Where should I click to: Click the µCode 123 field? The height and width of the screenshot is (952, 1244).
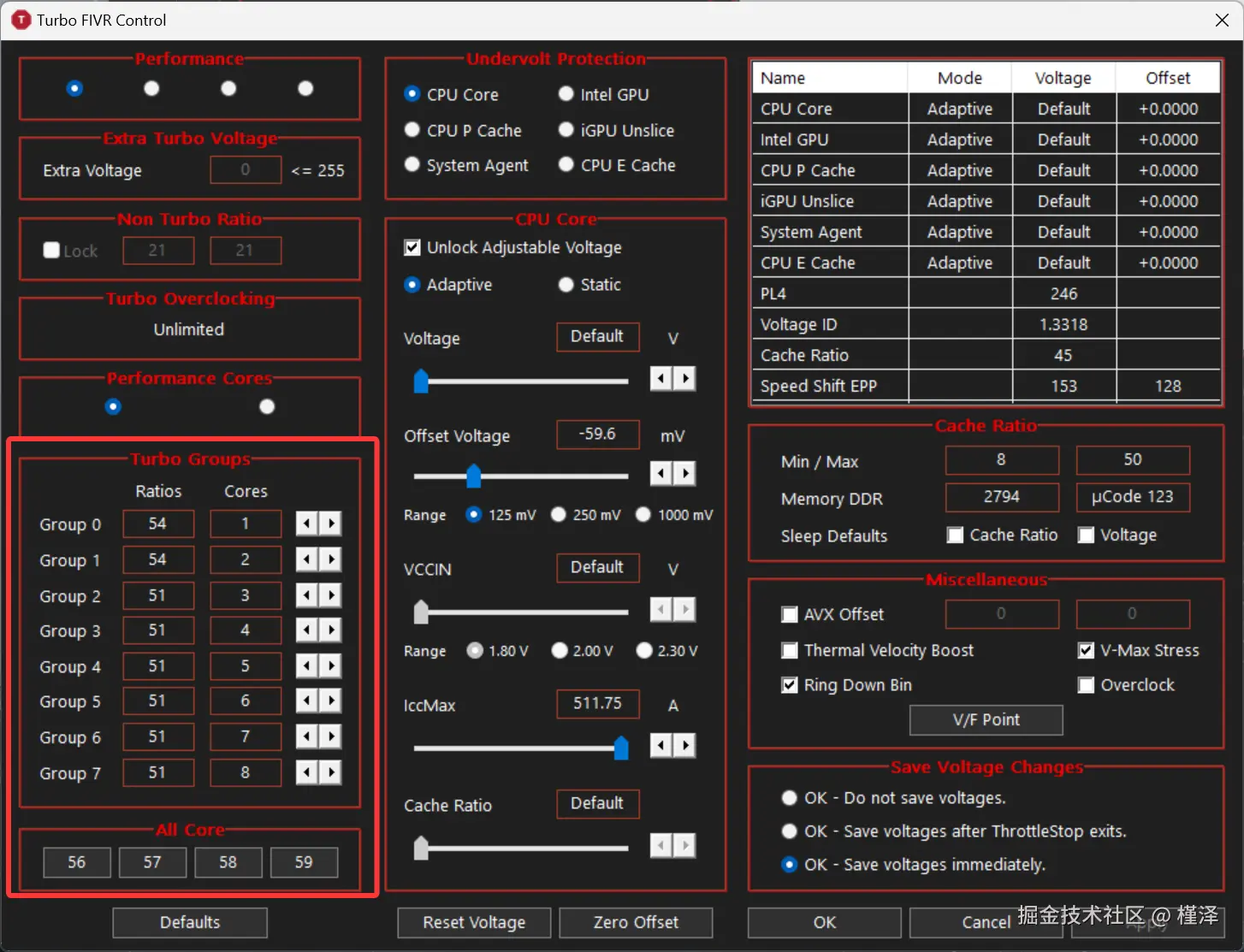(1133, 497)
